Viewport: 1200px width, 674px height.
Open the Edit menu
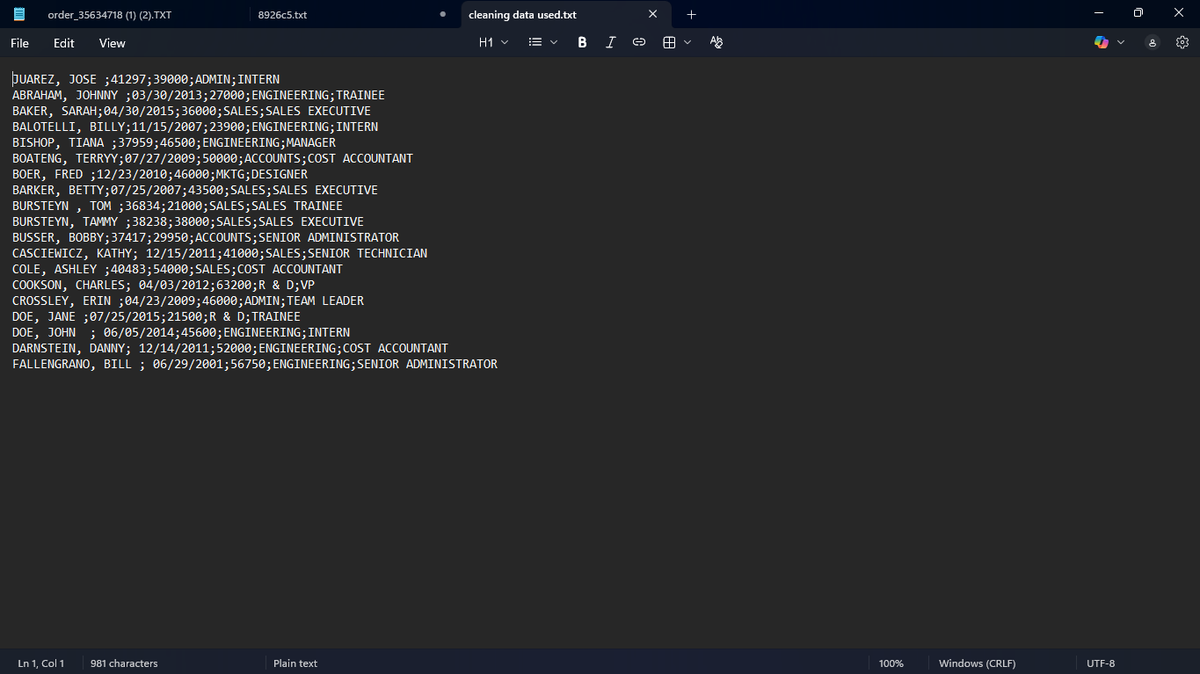pos(64,43)
